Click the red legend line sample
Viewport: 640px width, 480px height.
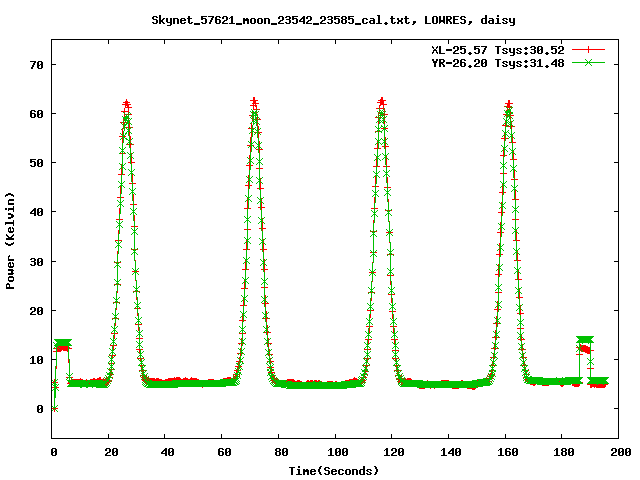[x=588, y=50]
